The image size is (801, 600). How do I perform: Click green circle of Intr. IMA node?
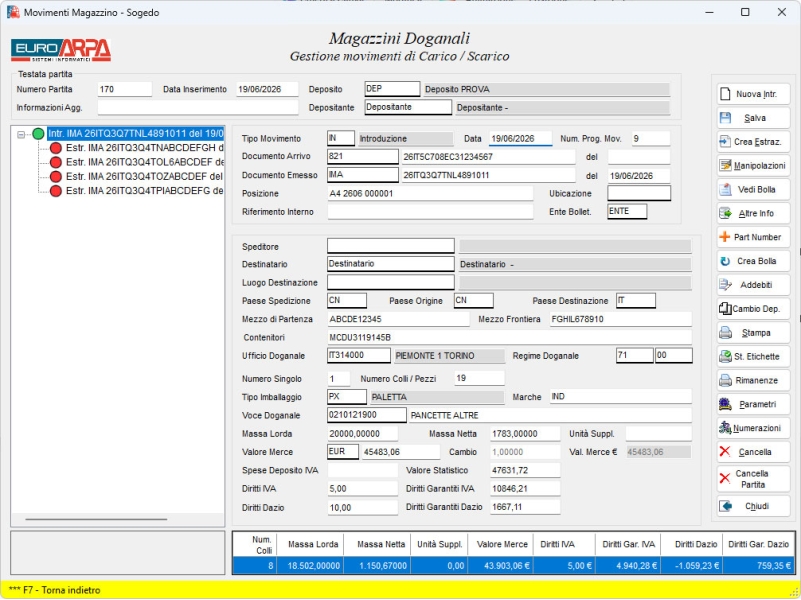(x=38, y=134)
